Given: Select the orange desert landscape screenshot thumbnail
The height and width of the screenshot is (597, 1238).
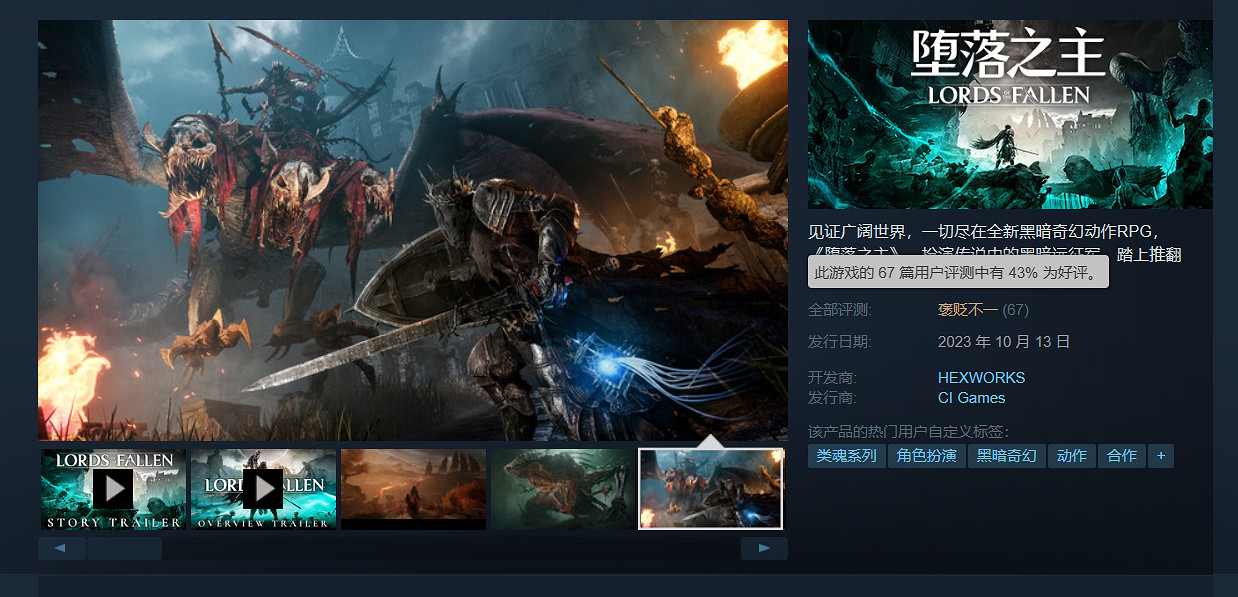Looking at the screenshot, I should point(413,489).
